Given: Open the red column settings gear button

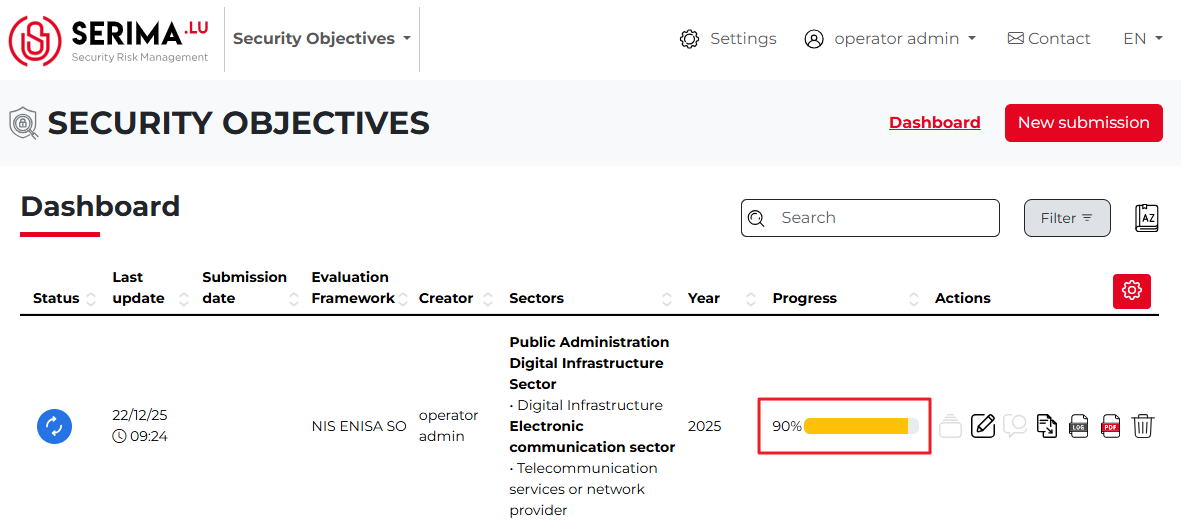Looking at the screenshot, I should pyautogui.click(x=1132, y=291).
